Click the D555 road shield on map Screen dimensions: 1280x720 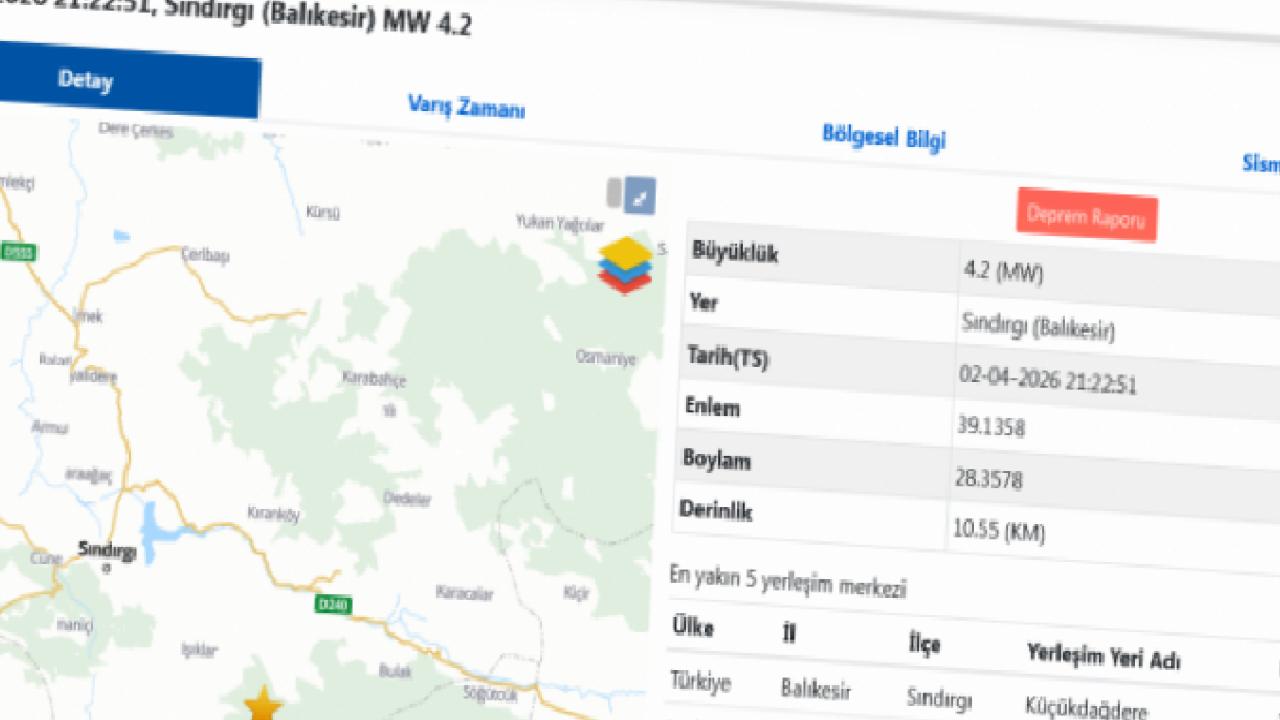17,252
